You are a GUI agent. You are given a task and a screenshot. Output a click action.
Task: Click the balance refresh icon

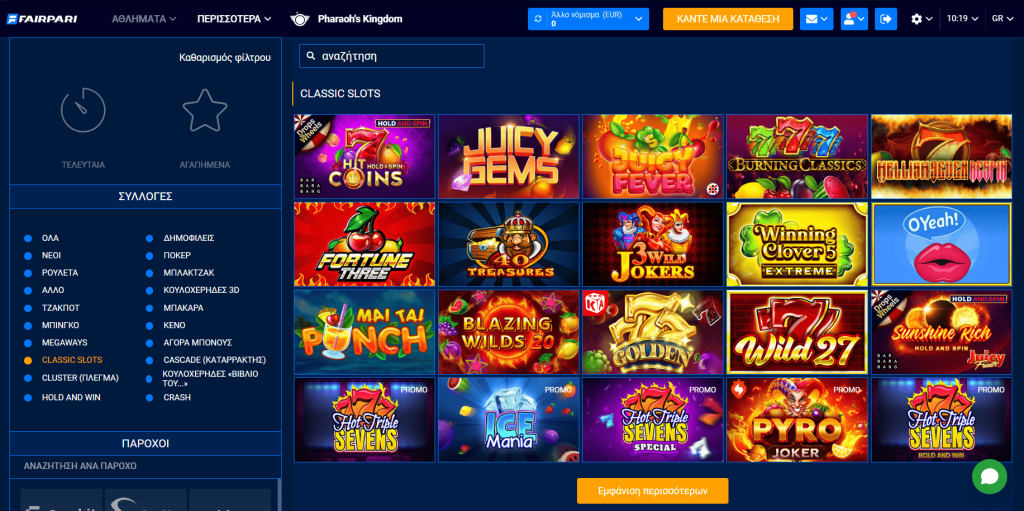[x=539, y=19]
